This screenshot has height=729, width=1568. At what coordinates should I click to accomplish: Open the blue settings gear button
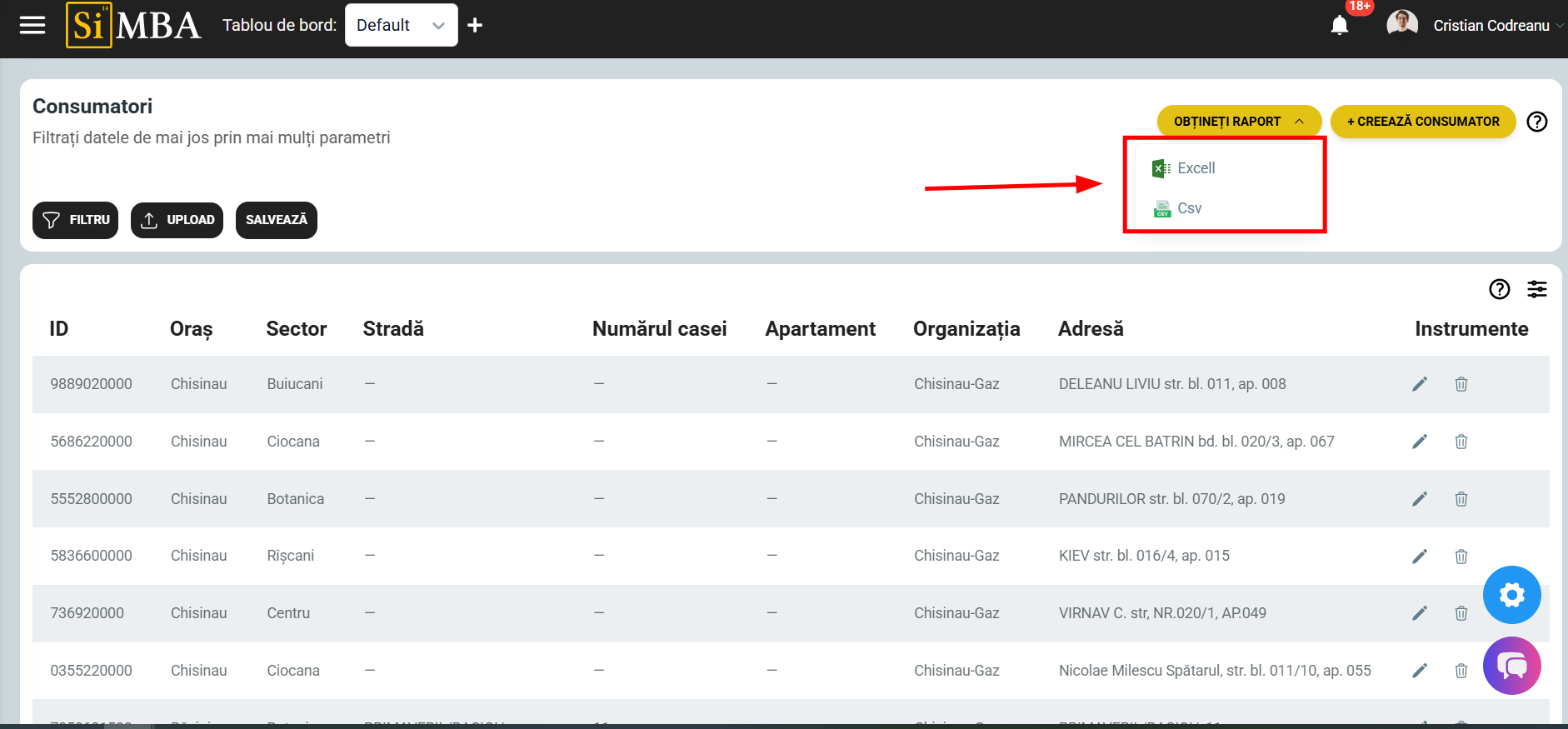(1511, 595)
